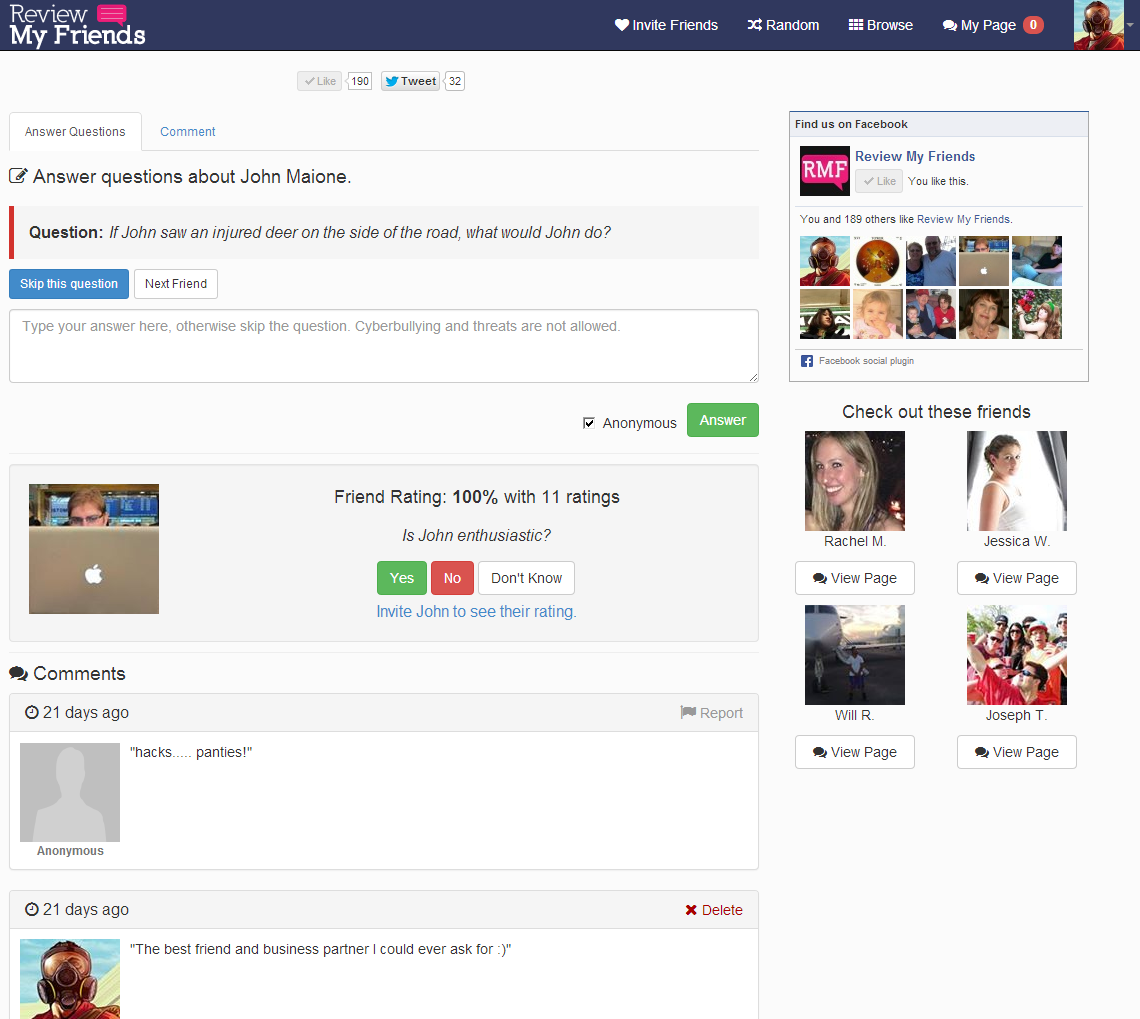The width and height of the screenshot is (1140, 1019).
Task: Click the Anonymous silhouette avatar
Action: 70,792
